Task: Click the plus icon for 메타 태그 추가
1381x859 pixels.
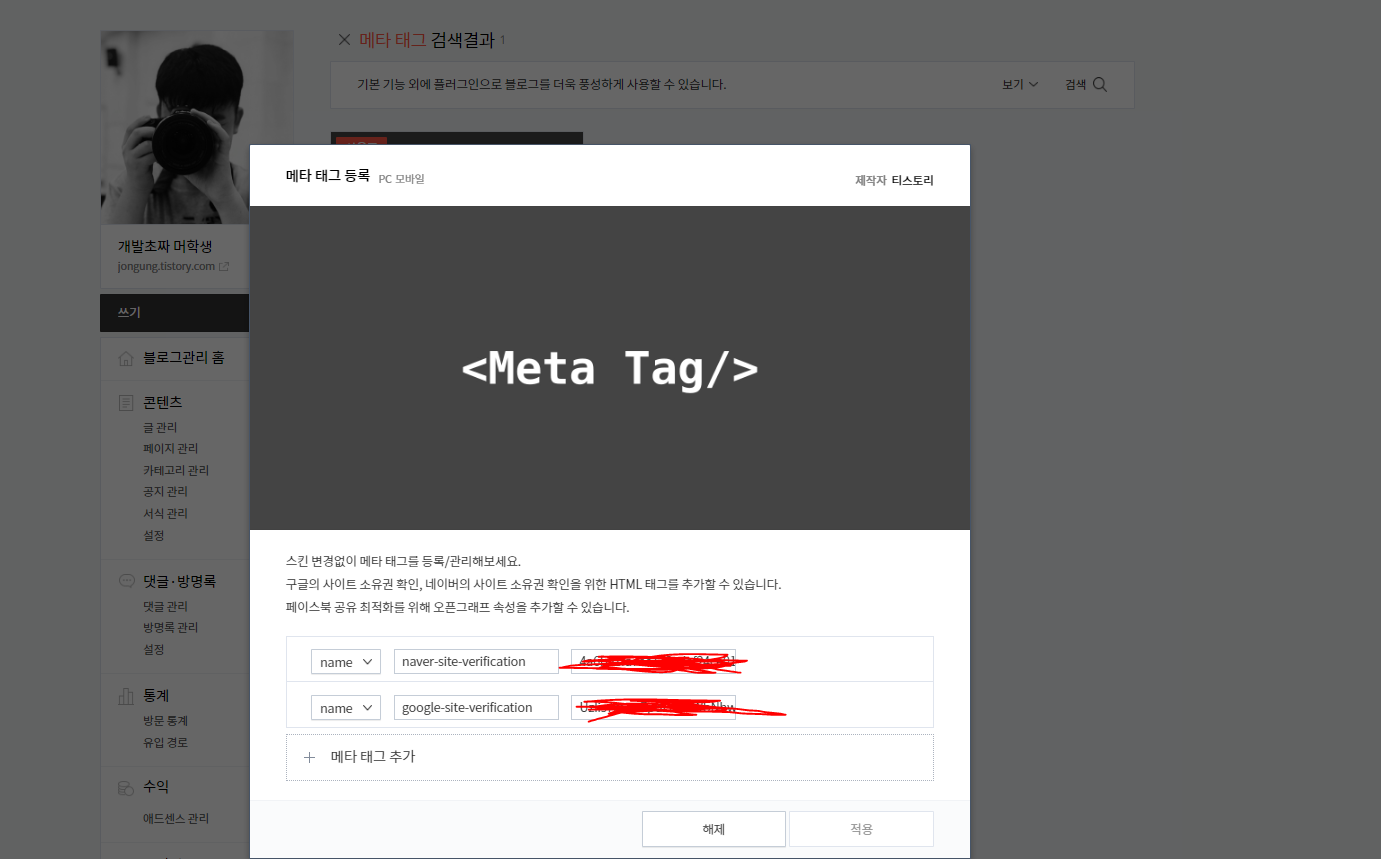Action: click(x=309, y=757)
